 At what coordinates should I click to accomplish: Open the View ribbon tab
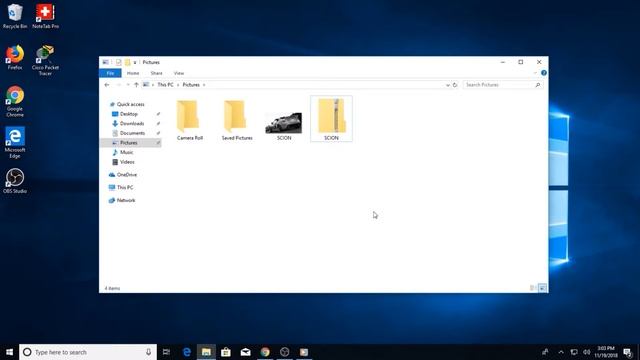tap(179, 73)
